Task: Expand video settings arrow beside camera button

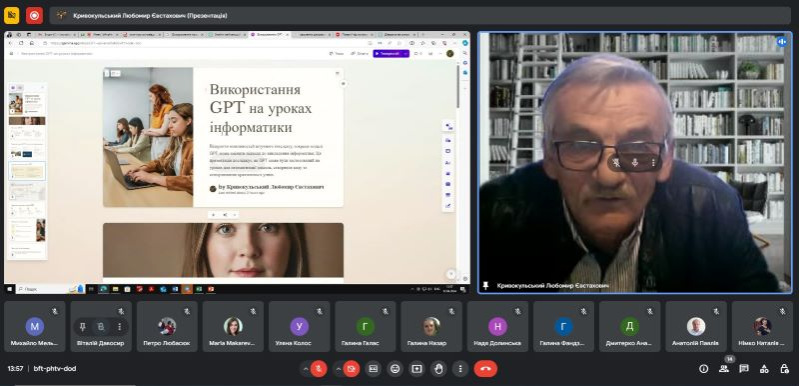Action: coord(338,369)
